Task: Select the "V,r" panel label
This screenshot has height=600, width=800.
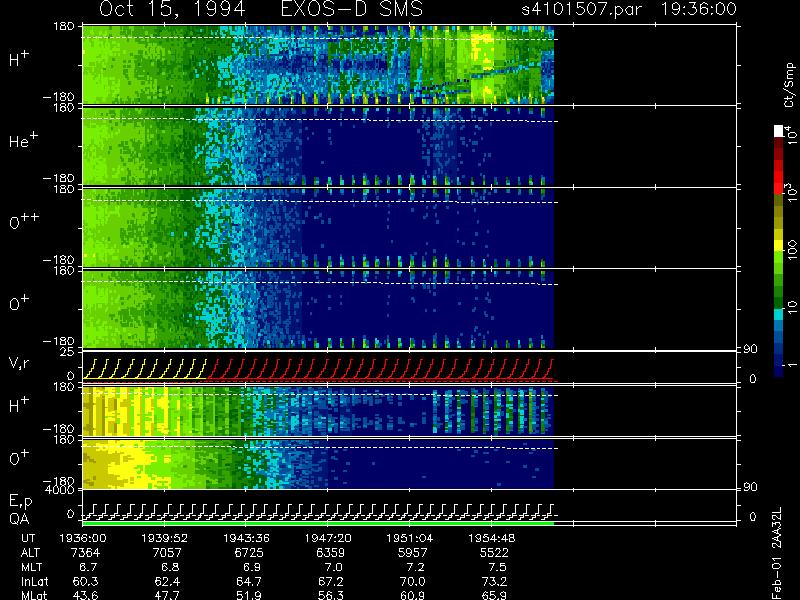Action: 19,363
